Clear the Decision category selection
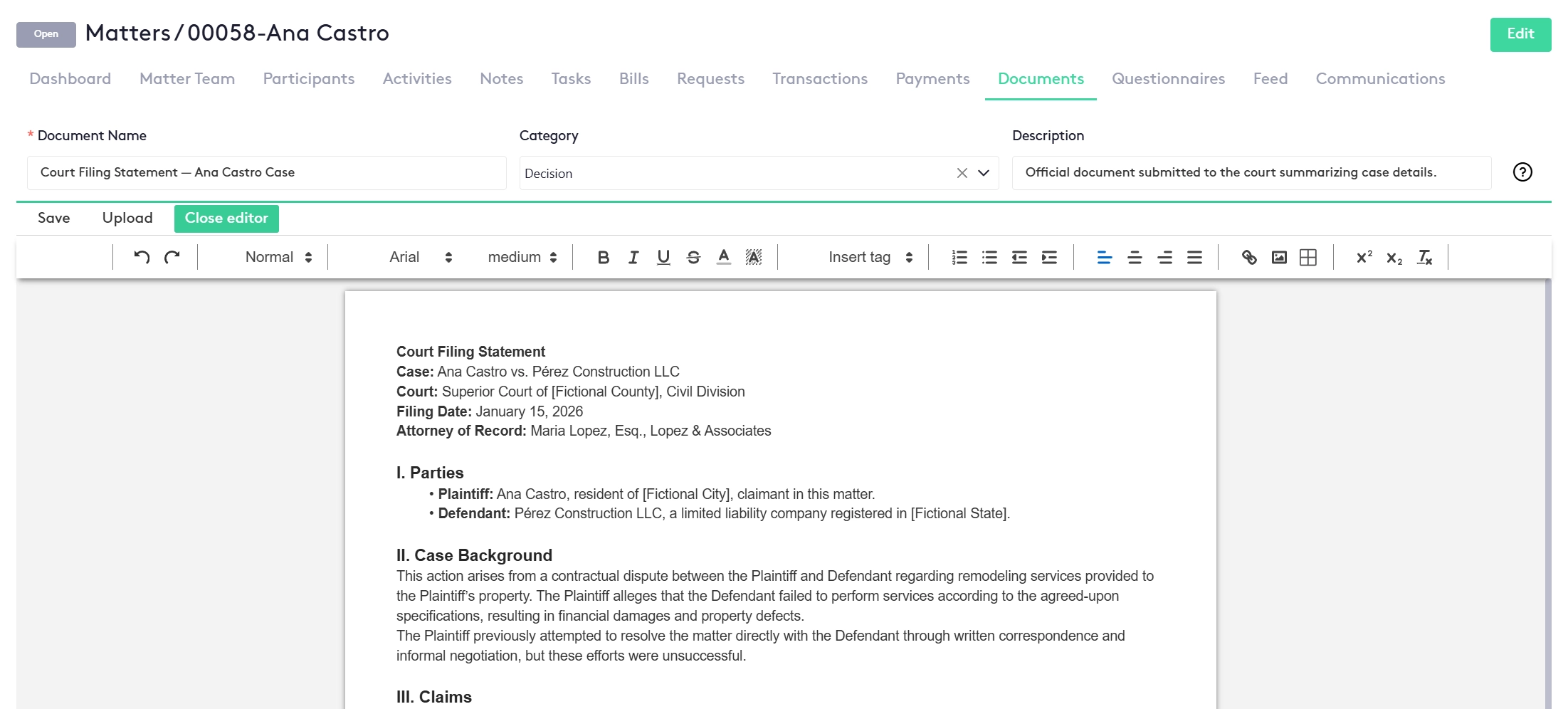The width and height of the screenshot is (1568, 709). 962,173
